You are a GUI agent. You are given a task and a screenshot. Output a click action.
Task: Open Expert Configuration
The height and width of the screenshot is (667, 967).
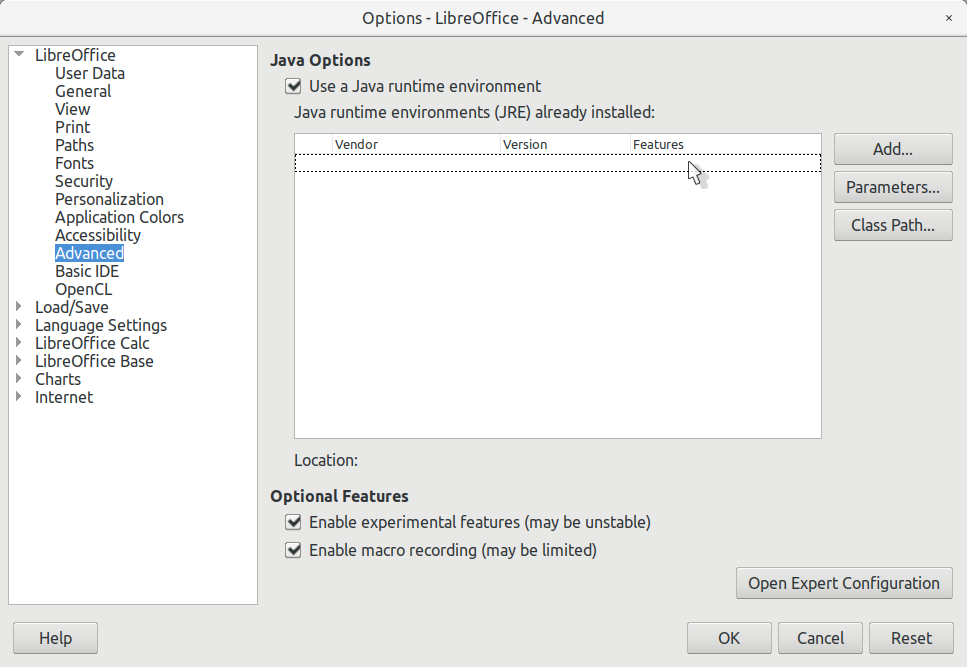tap(843, 583)
